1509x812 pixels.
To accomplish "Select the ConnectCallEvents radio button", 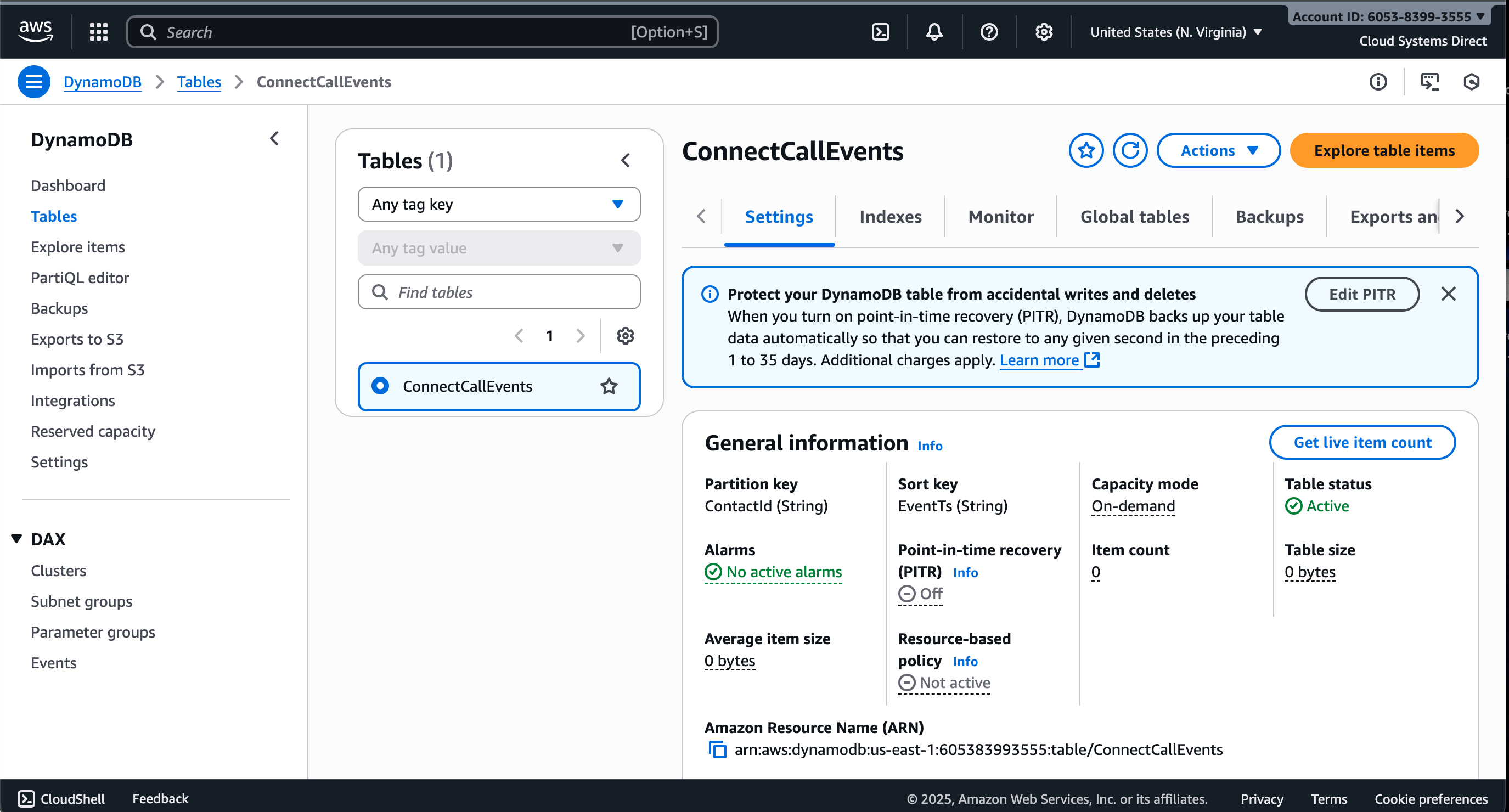I will [380, 386].
